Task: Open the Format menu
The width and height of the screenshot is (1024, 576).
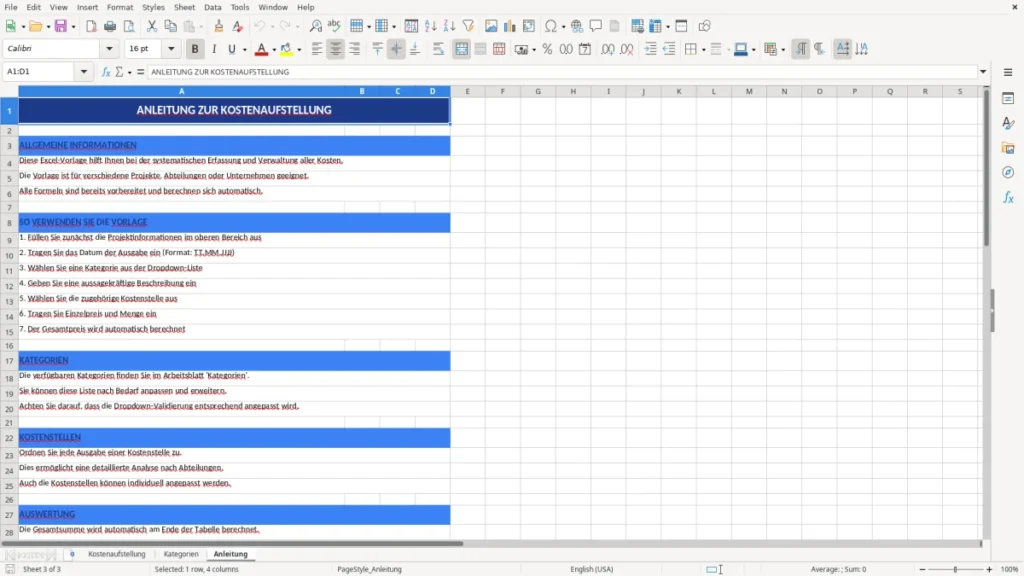Action: pos(120,7)
